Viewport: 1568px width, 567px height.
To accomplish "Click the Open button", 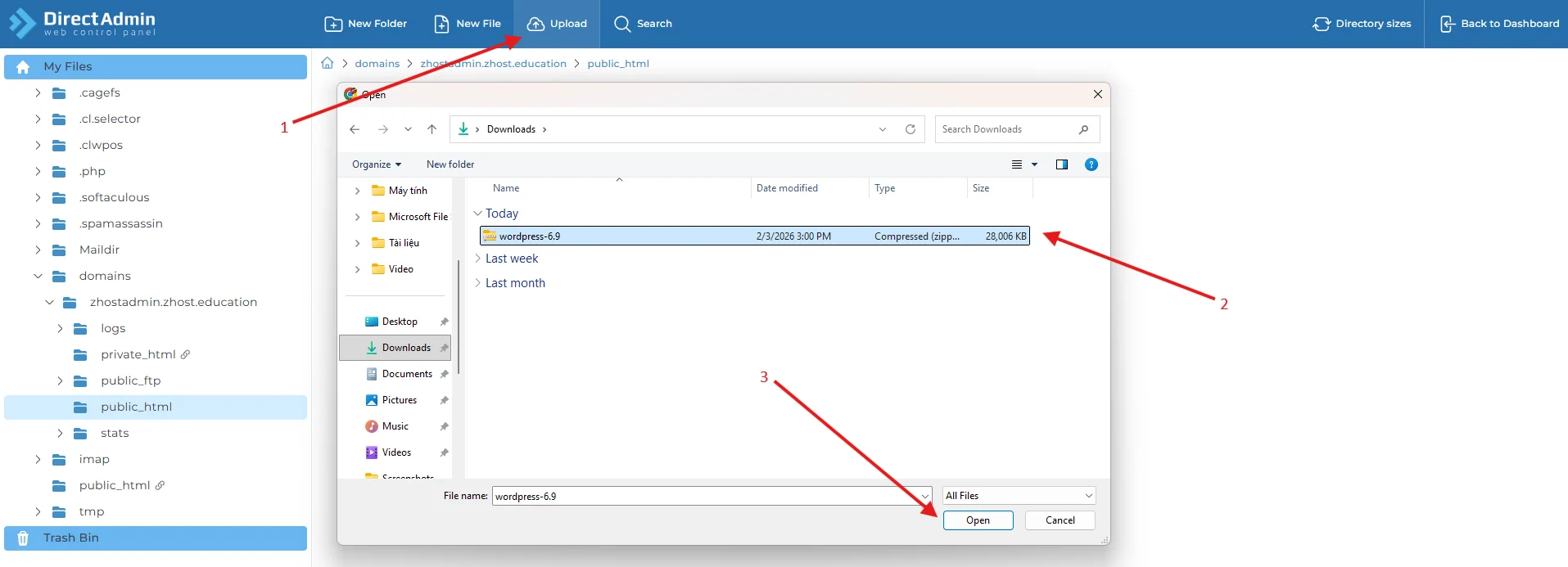I will click(x=978, y=520).
